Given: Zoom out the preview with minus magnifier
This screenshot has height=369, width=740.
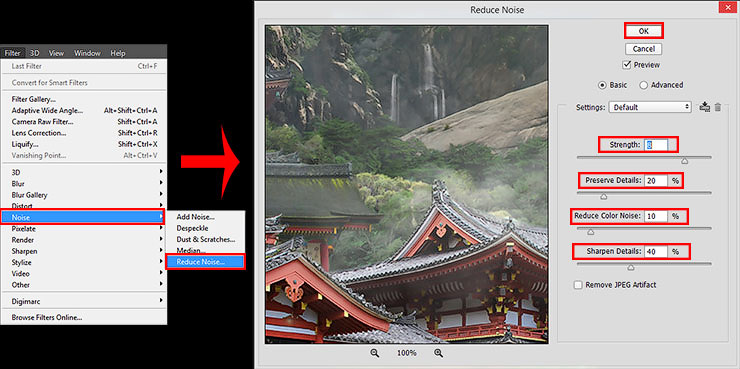Looking at the screenshot, I should tap(375, 353).
